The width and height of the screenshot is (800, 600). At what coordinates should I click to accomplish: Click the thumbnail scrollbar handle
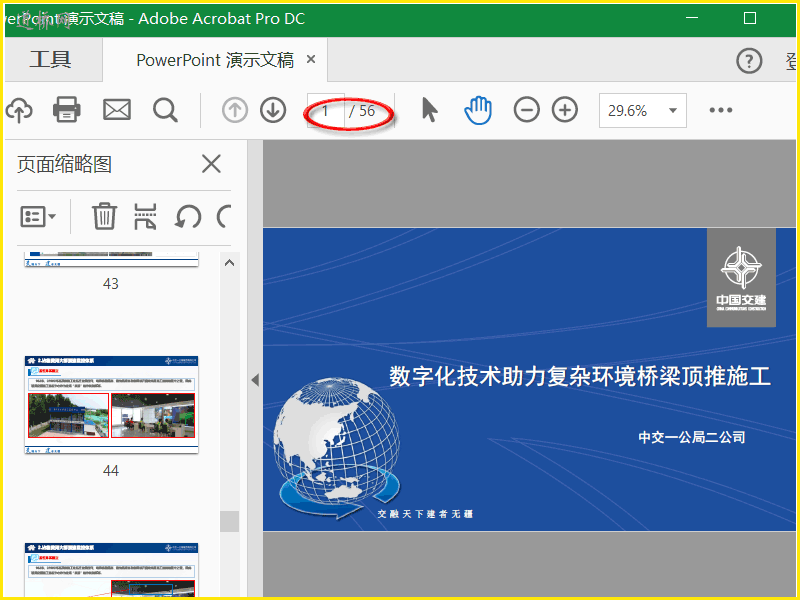point(230,521)
